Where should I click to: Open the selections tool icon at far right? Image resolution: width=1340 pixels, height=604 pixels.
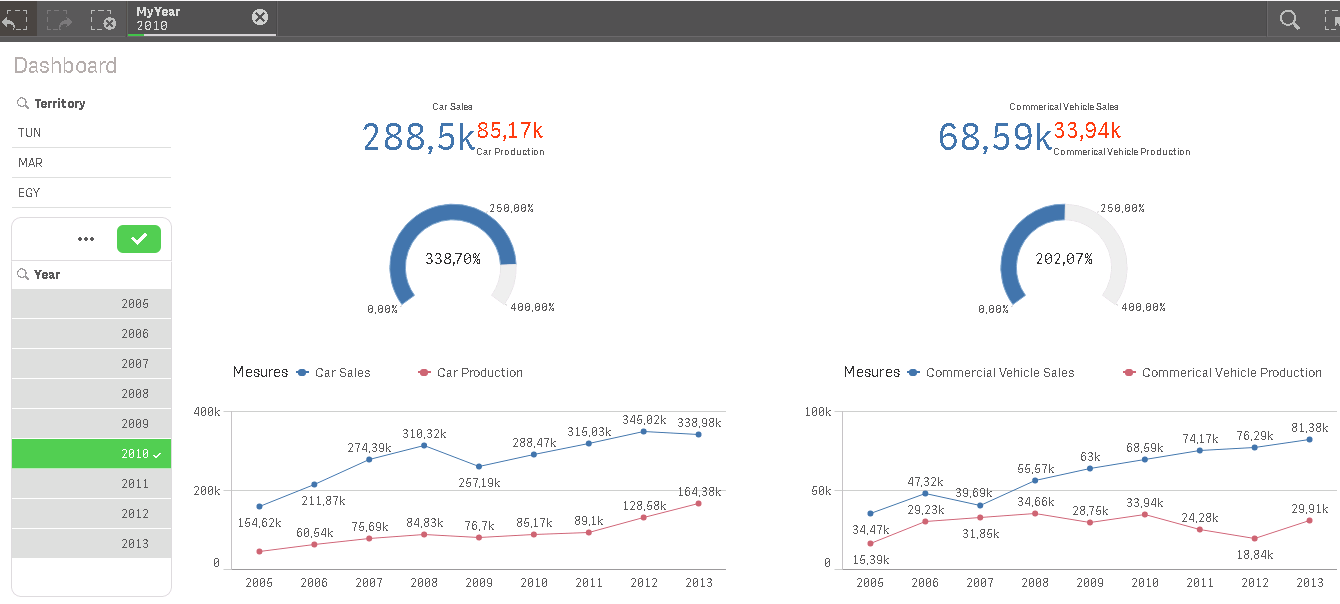tap(1334, 19)
